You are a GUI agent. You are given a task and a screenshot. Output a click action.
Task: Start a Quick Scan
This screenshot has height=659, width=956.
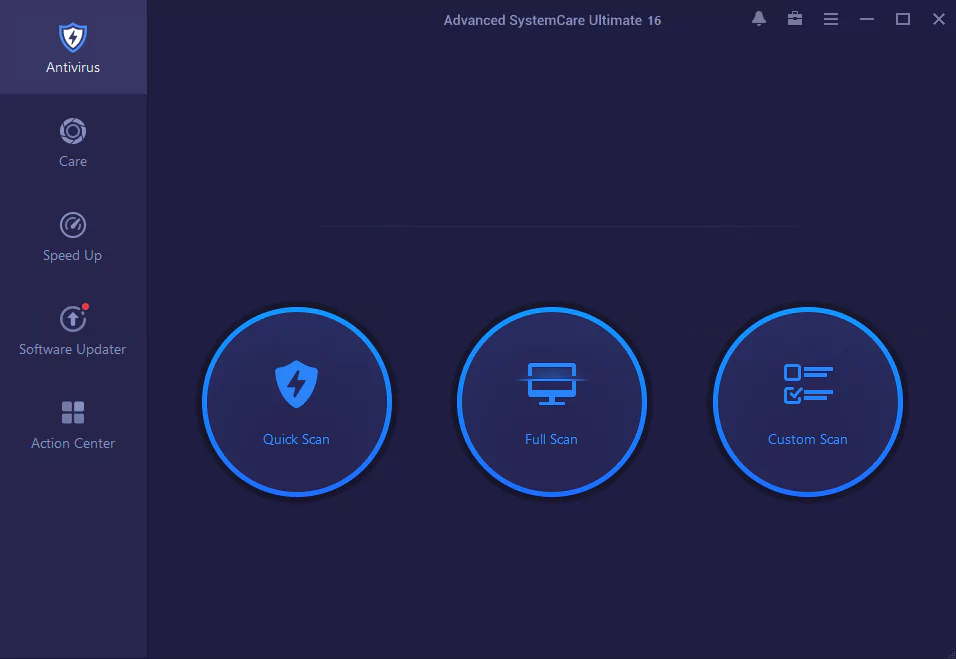pyautogui.click(x=296, y=402)
